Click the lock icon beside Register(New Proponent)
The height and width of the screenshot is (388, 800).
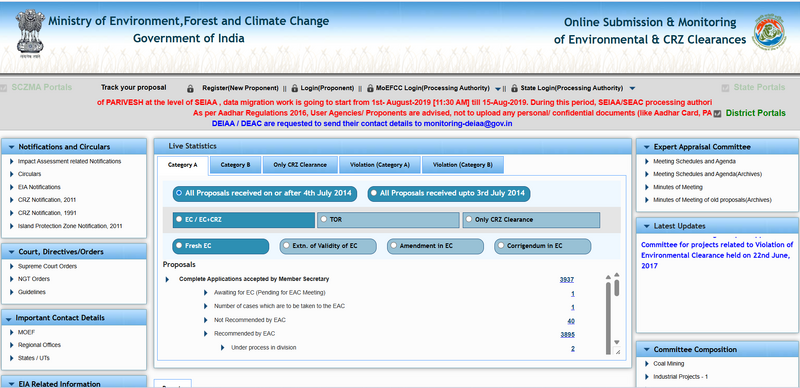pos(190,88)
